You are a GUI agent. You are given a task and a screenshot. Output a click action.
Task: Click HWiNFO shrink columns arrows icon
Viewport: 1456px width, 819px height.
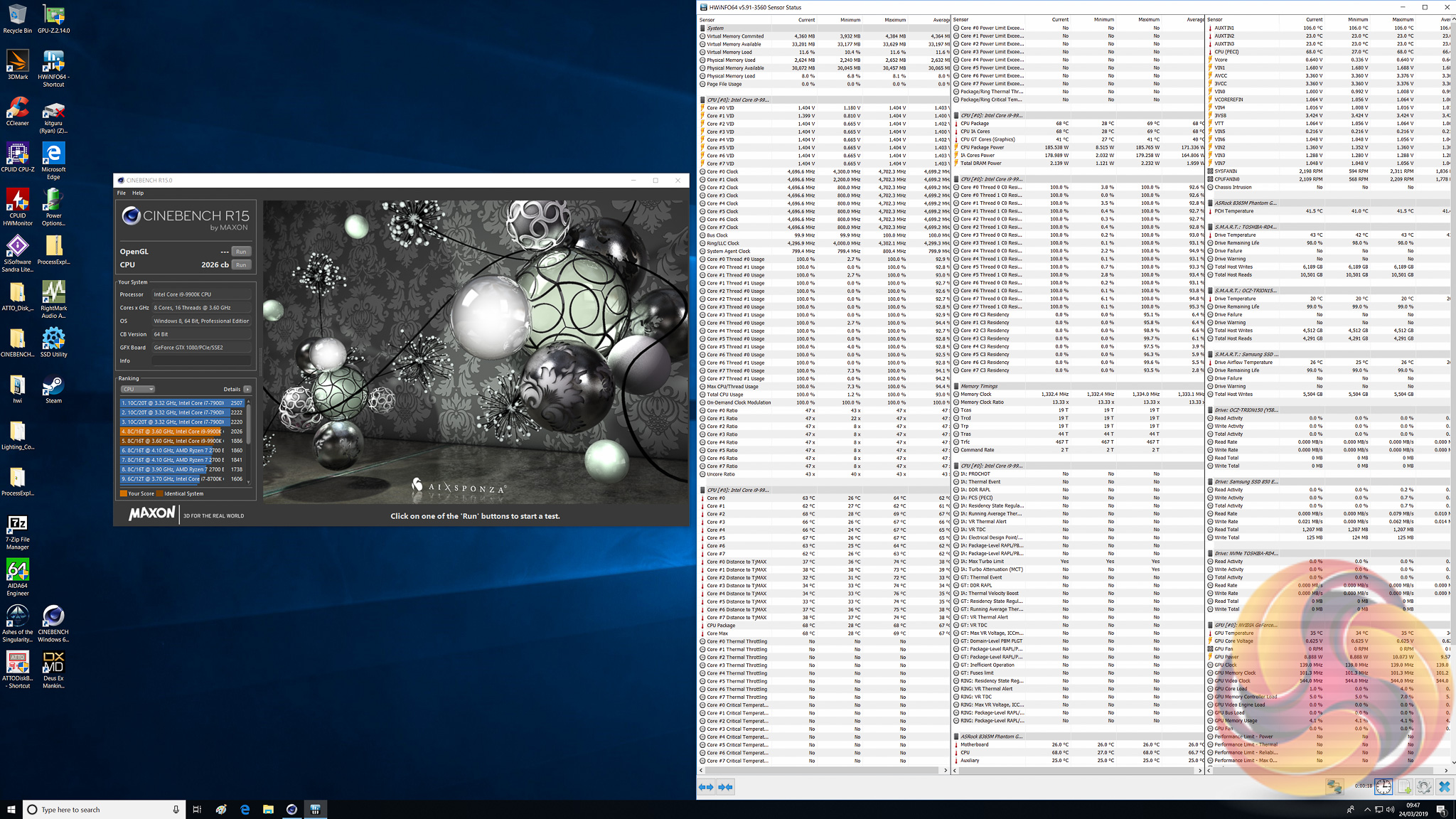(x=725, y=787)
